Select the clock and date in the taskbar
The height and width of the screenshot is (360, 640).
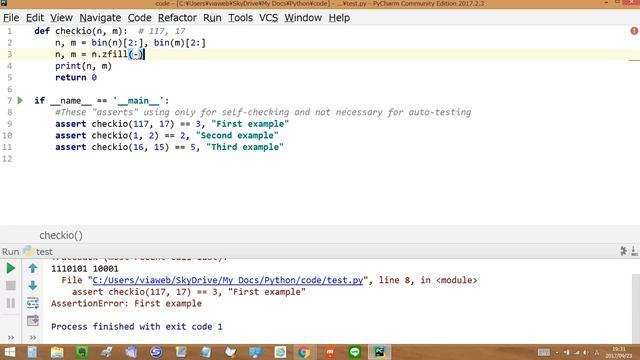(x=619, y=352)
